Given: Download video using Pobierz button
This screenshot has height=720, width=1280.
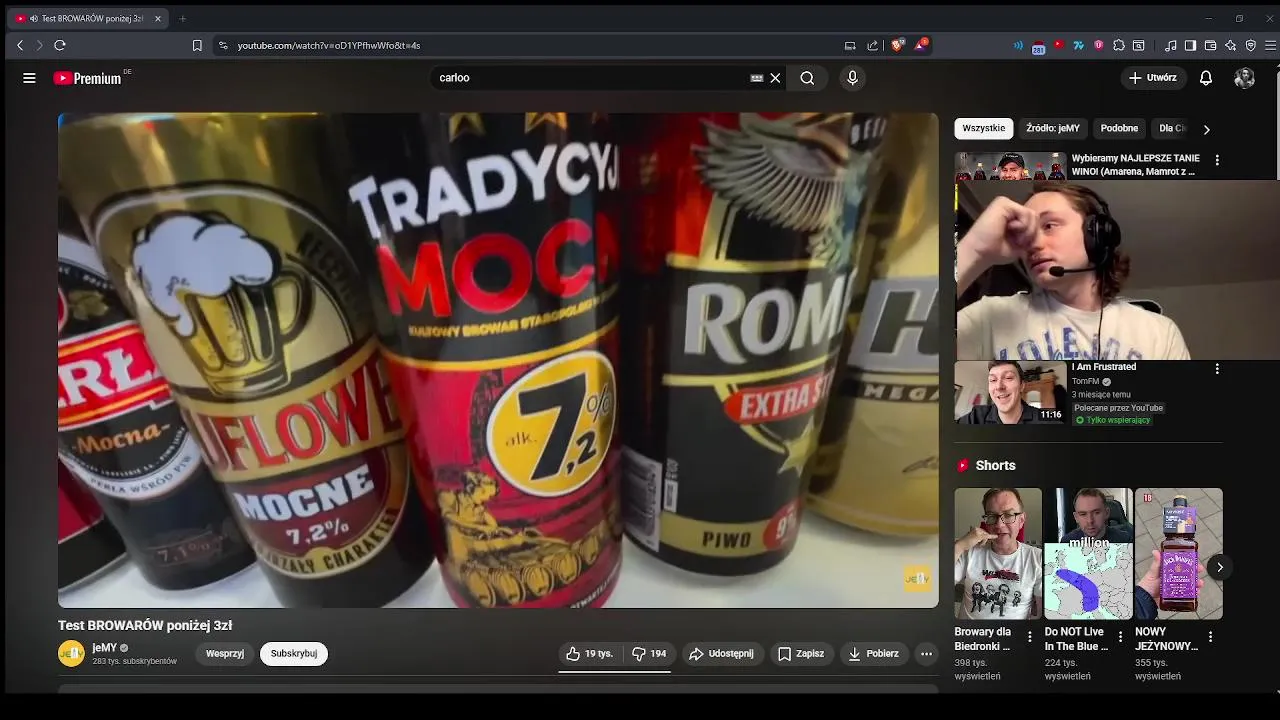Looking at the screenshot, I should [874, 654].
